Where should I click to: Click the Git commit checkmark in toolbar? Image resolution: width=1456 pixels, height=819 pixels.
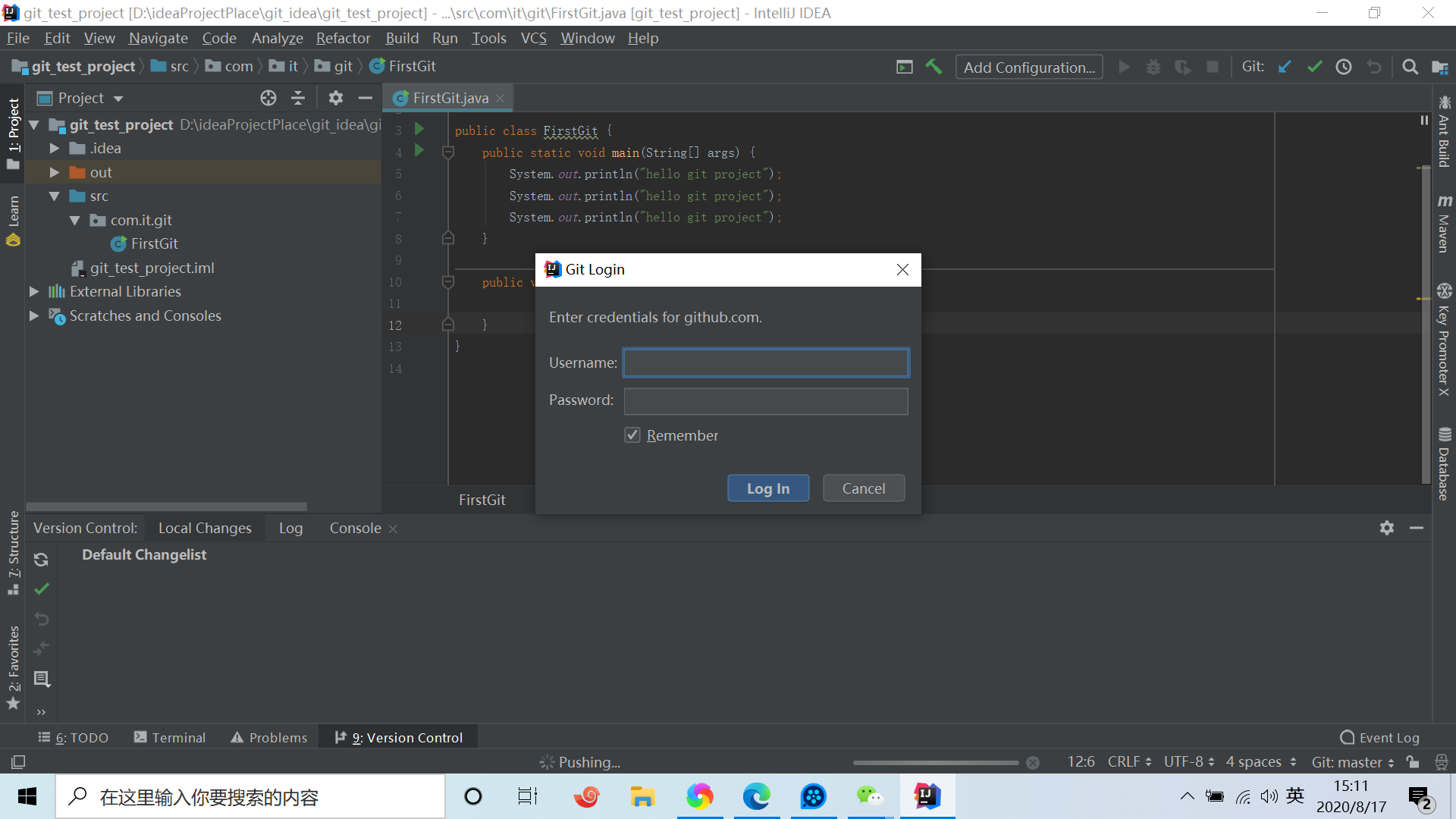click(1314, 67)
